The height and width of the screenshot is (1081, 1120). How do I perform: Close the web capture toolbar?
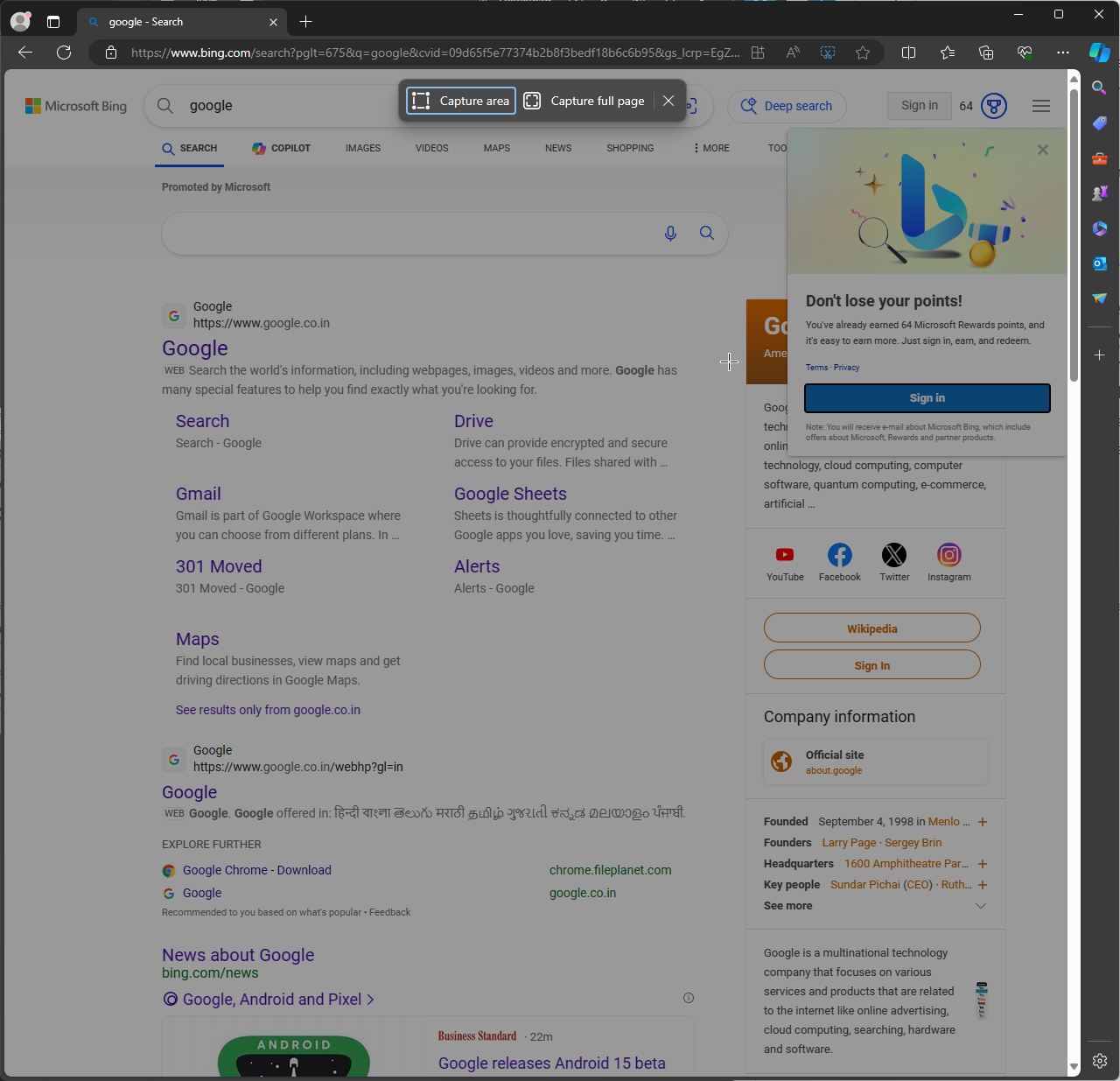click(x=668, y=101)
